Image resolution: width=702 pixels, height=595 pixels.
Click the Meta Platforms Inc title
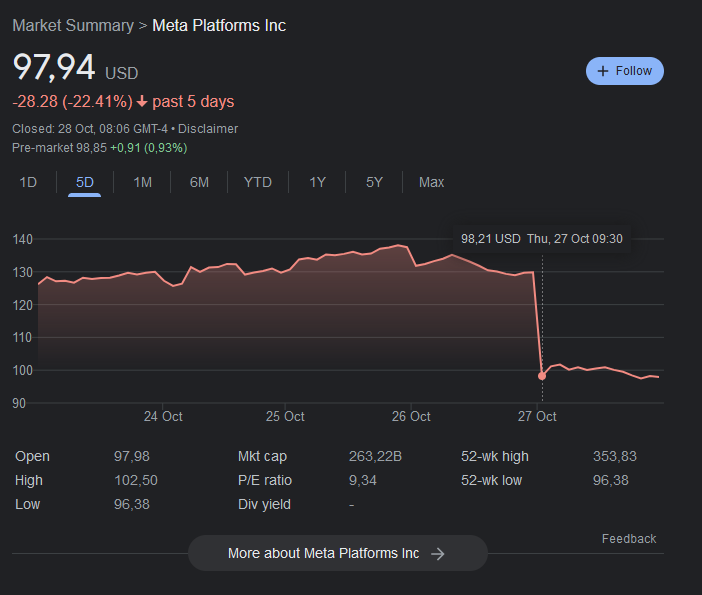tap(219, 26)
